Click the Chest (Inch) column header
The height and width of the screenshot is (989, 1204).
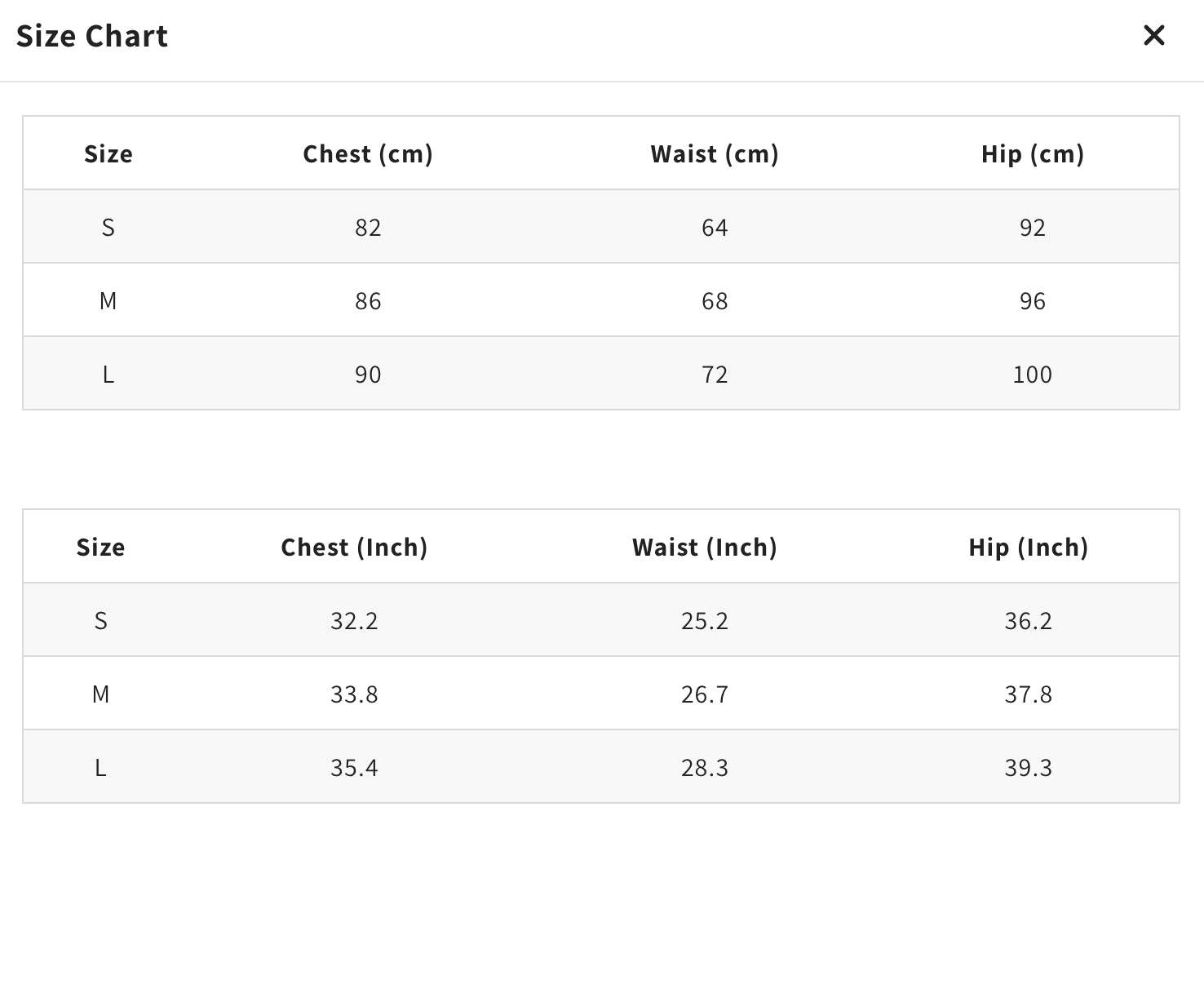click(354, 548)
